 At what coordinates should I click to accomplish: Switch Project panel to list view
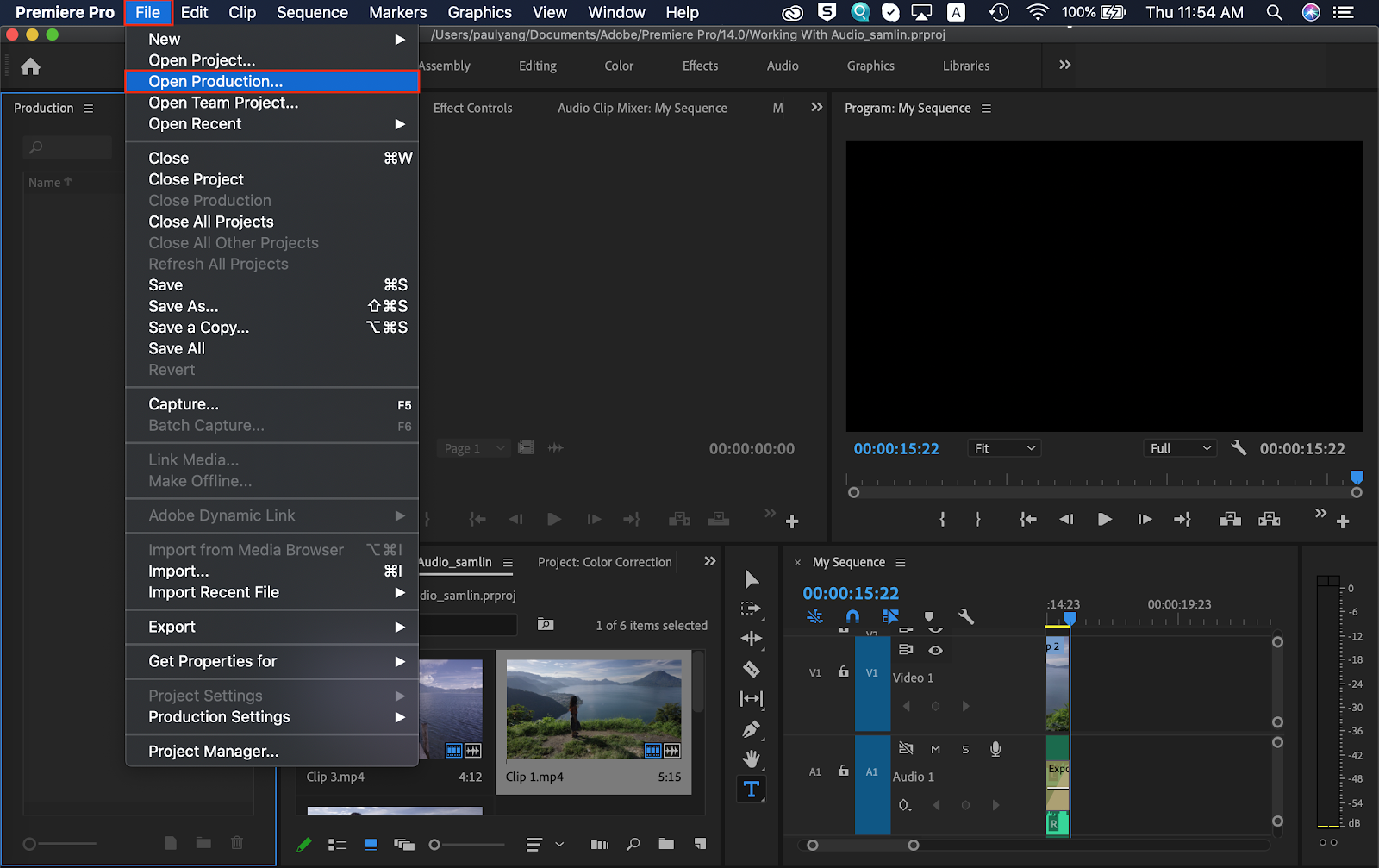tap(337, 845)
